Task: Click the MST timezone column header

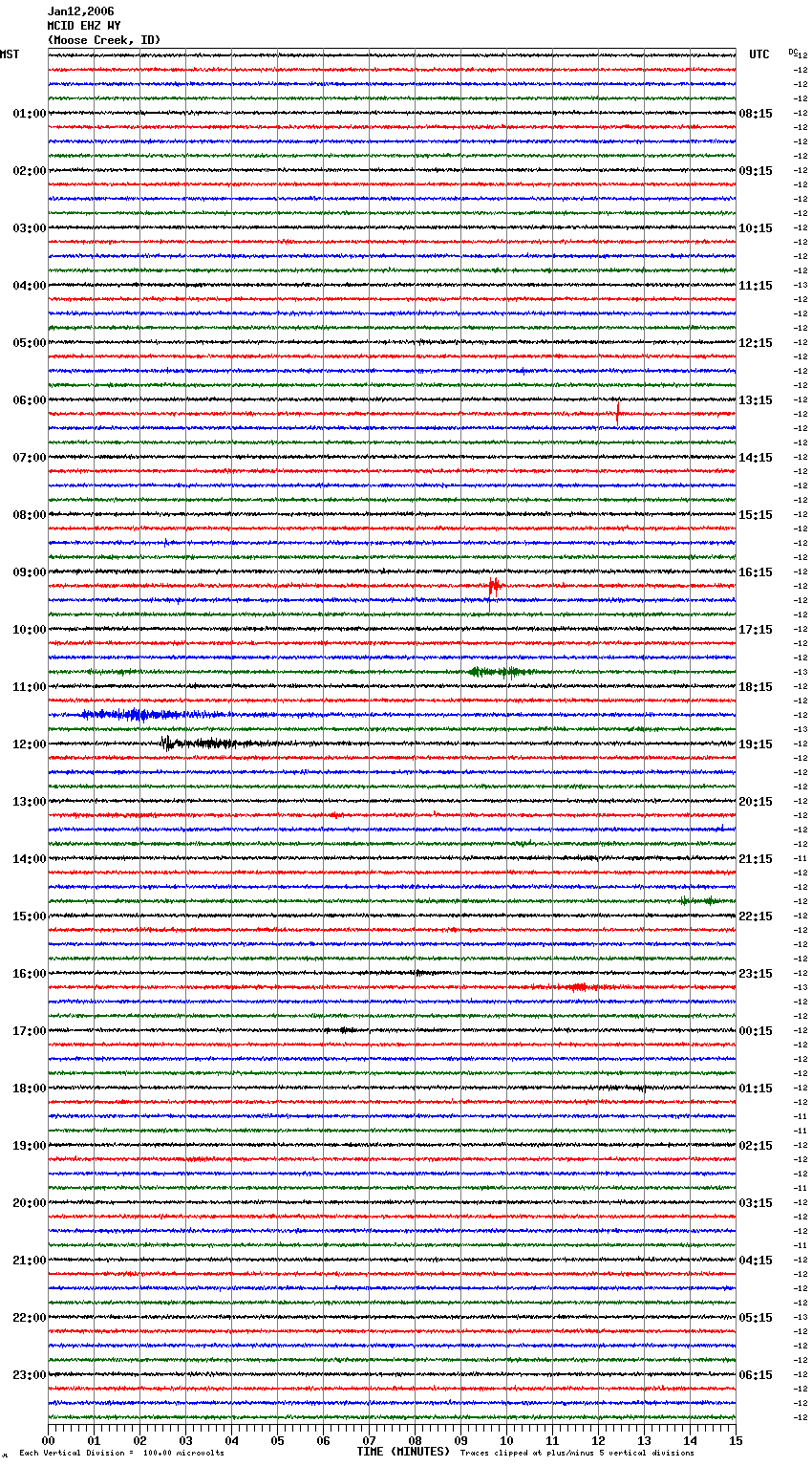Action: point(10,54)
